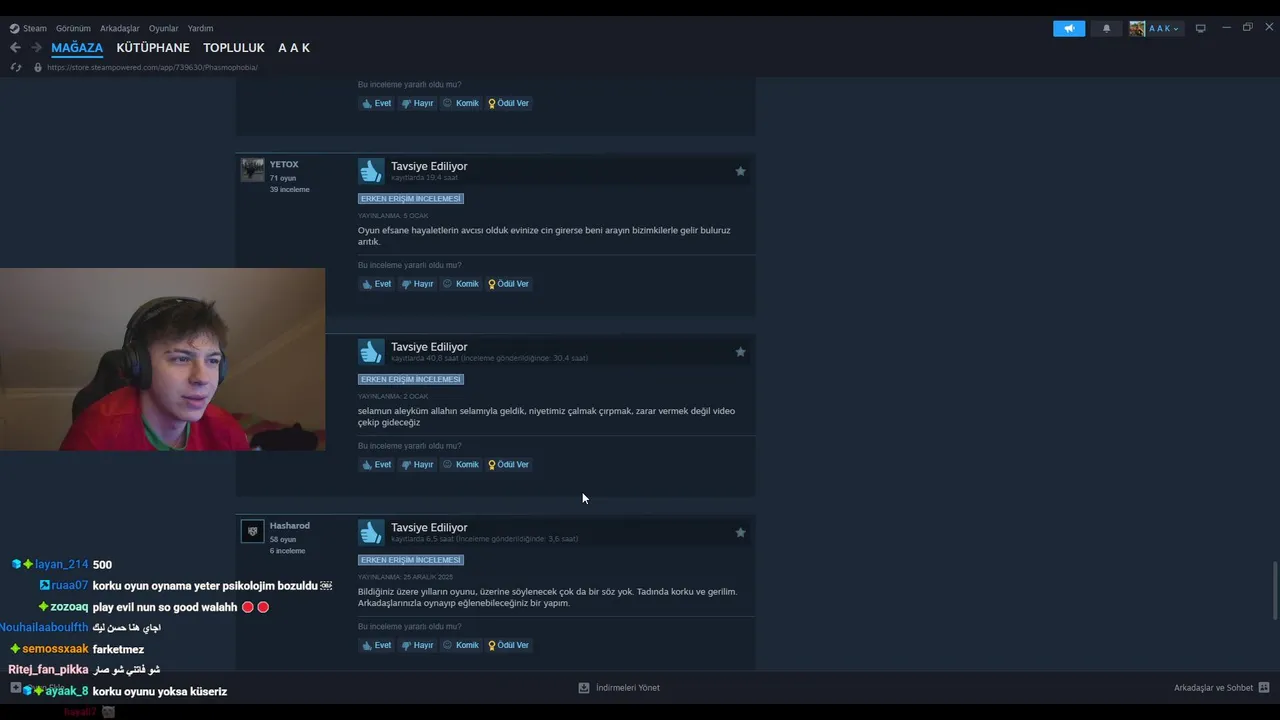Click Ödül Ver on the topmost review
The height and width of the screenshot is (720, 1280).
point(508,103)
